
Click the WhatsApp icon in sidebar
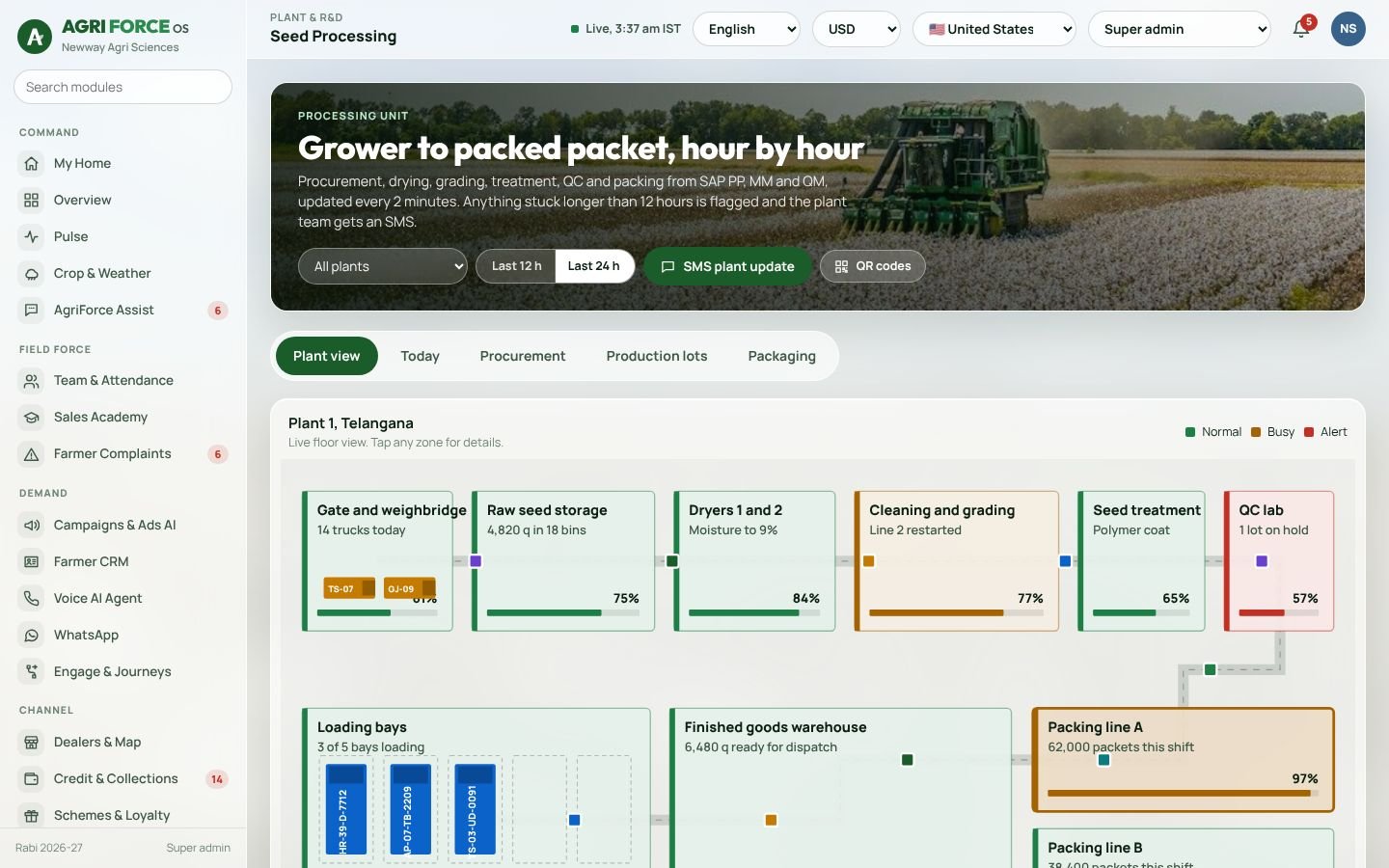(x=32, y=636)
